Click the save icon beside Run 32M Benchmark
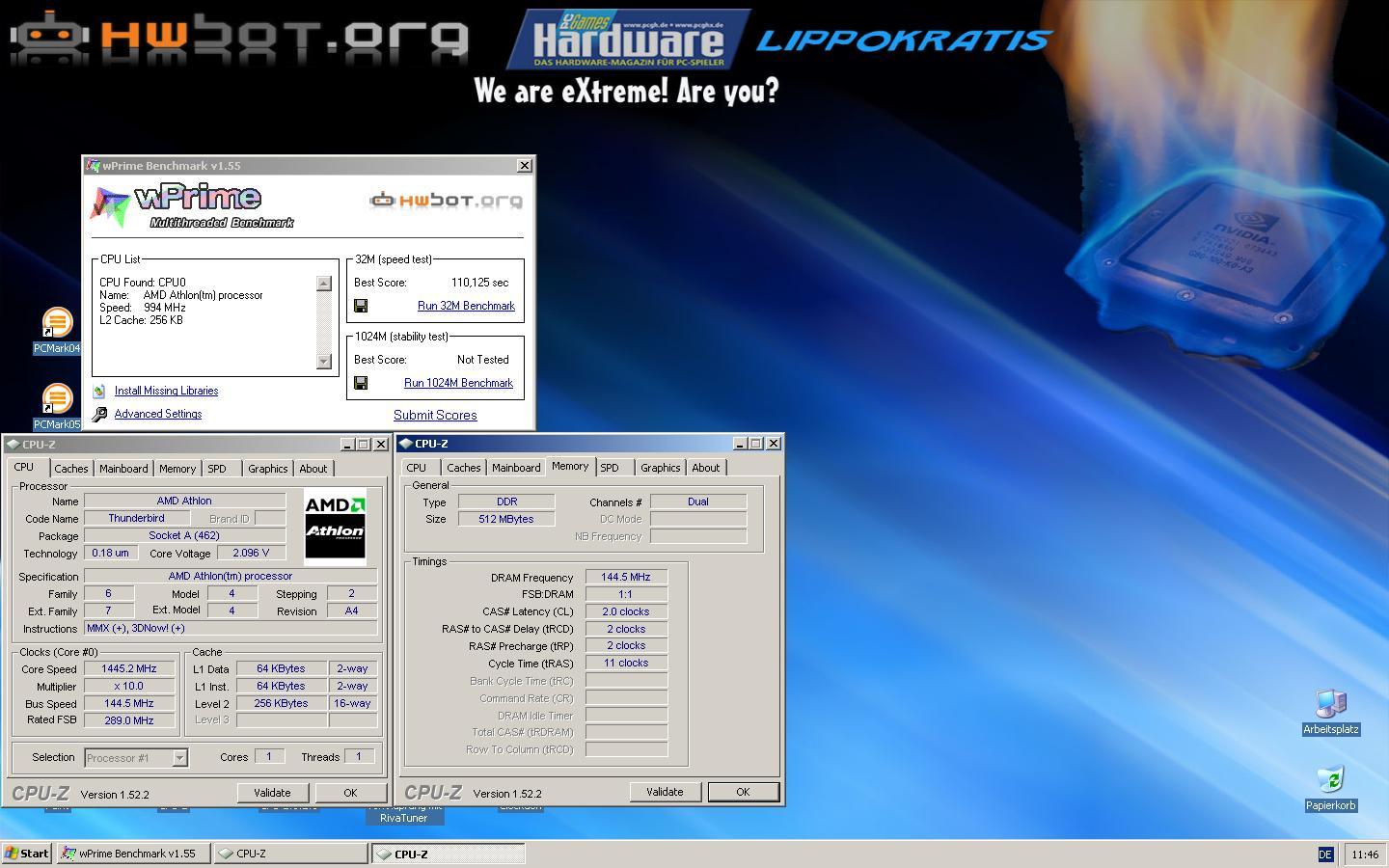The width and height of the screenshot is (1389, 868). pyautogui.click(x=361, y=306)
